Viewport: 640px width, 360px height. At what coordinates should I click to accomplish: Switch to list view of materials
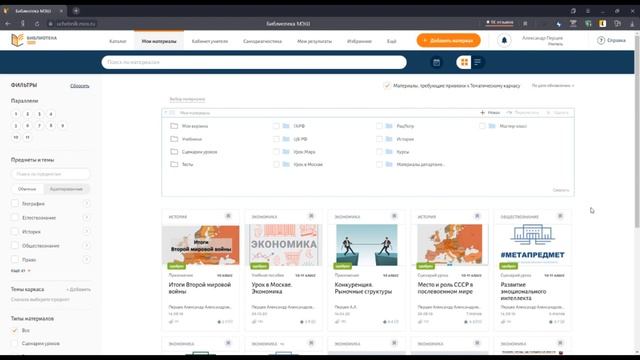pyautogui.click(x=477, y=62)
